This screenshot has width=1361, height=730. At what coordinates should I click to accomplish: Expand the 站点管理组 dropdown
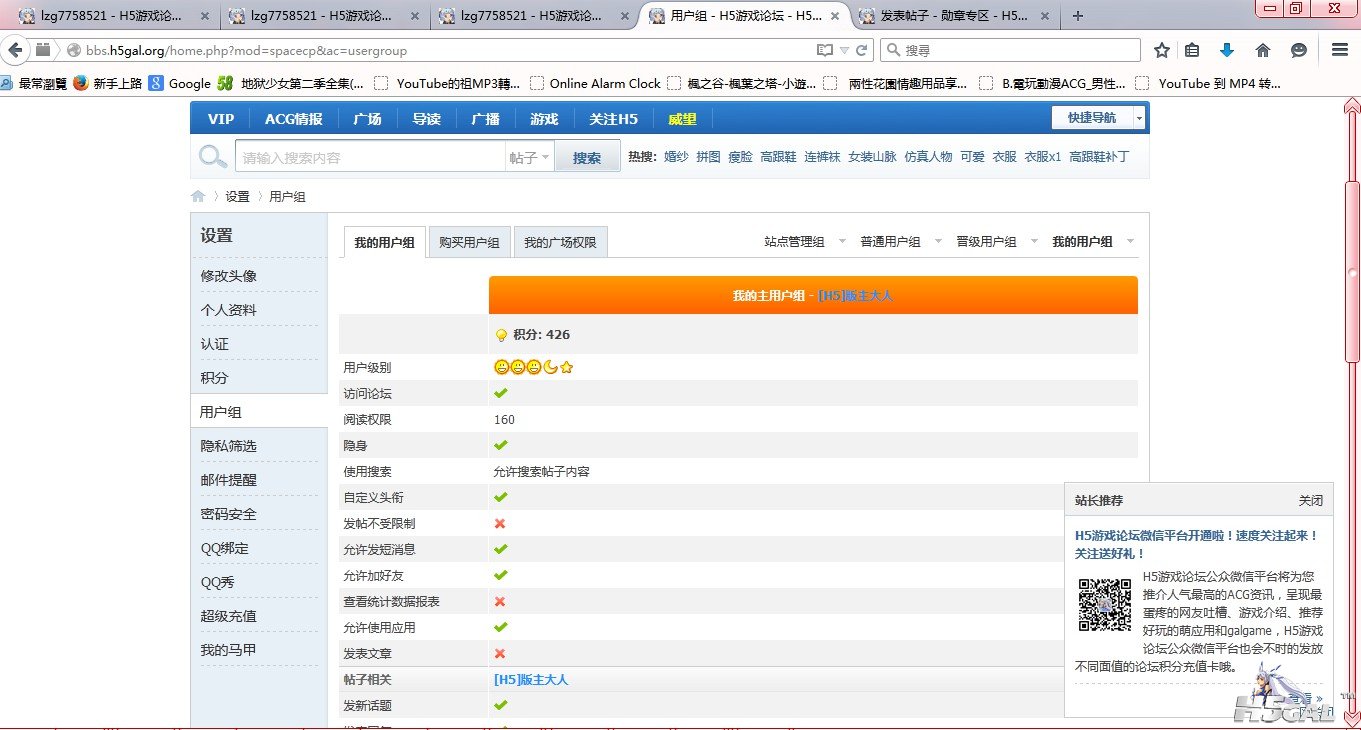click(x=842, y=242)
